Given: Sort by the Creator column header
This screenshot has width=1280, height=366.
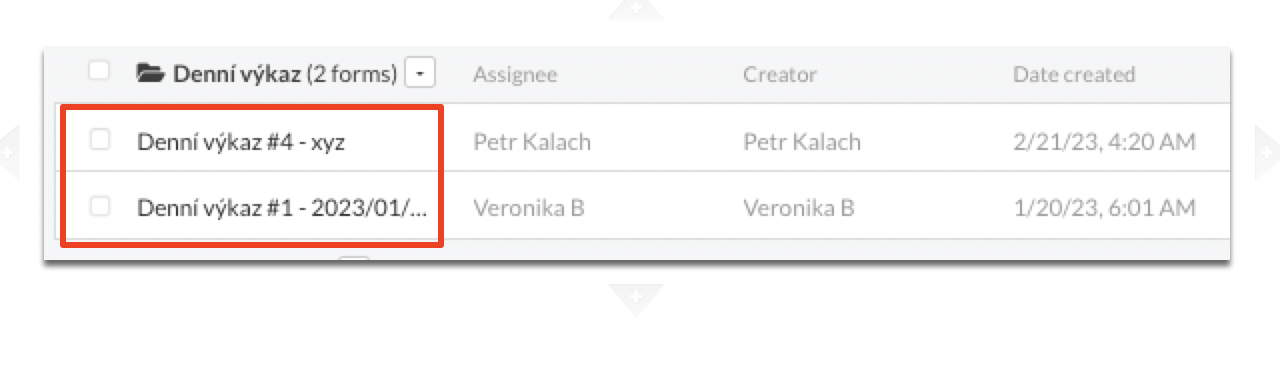Looking at the screenshot, I should [x=780, y=74].
